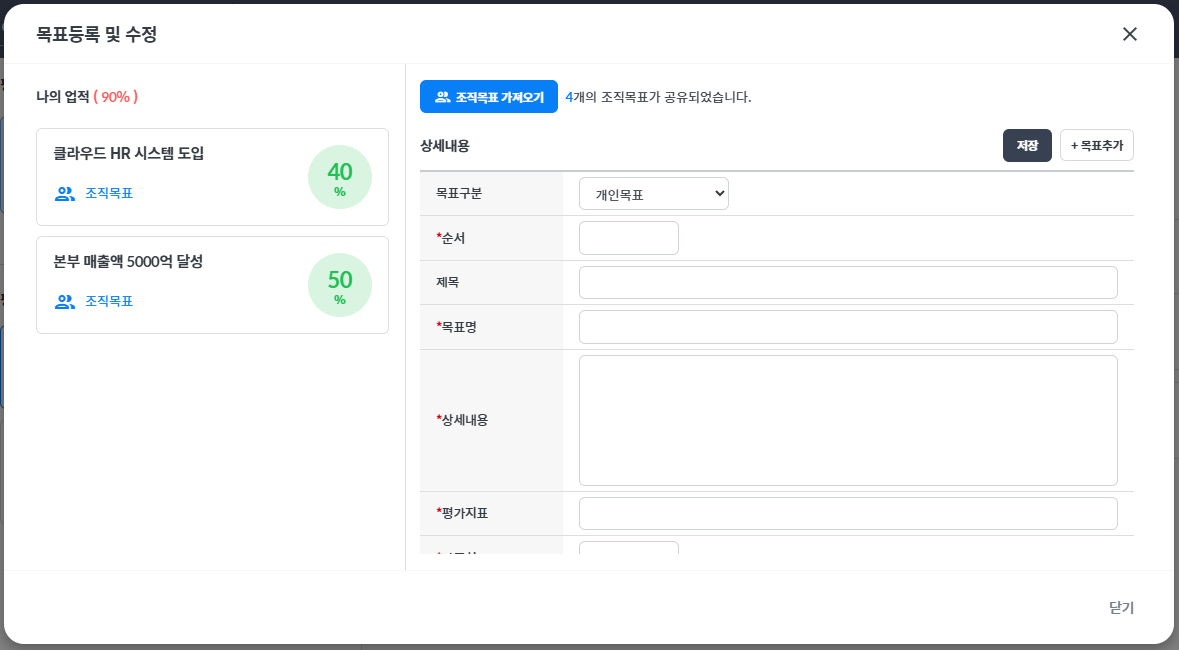Click people icon under 본부 매출액 5000억 달성
Screen dimensions: 1179x650
coord(65,302)
